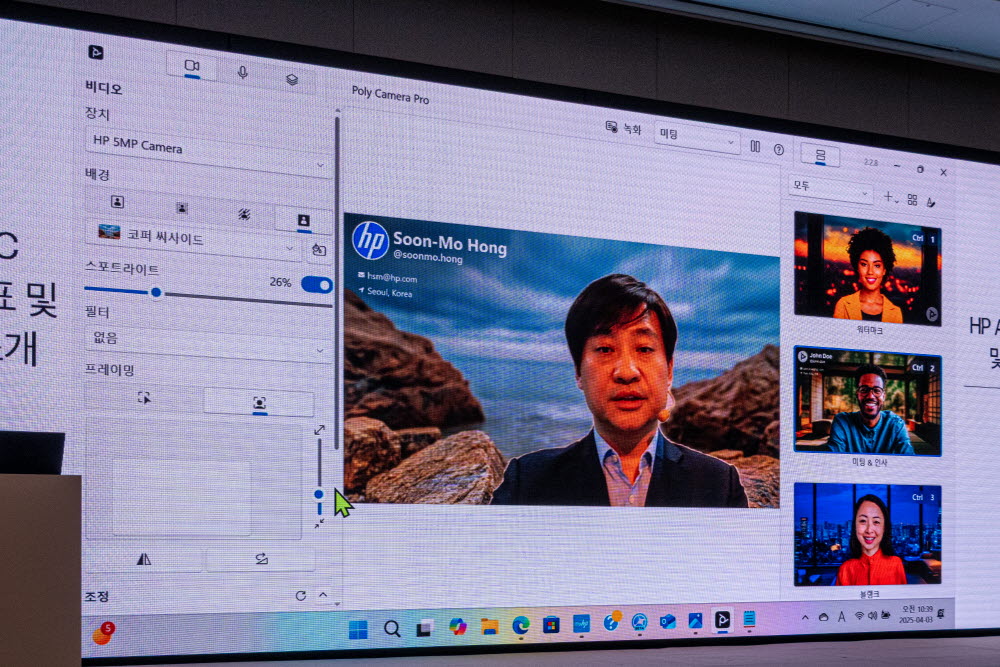
Task: Click the framing preview box
Action: tap(182, 499)
